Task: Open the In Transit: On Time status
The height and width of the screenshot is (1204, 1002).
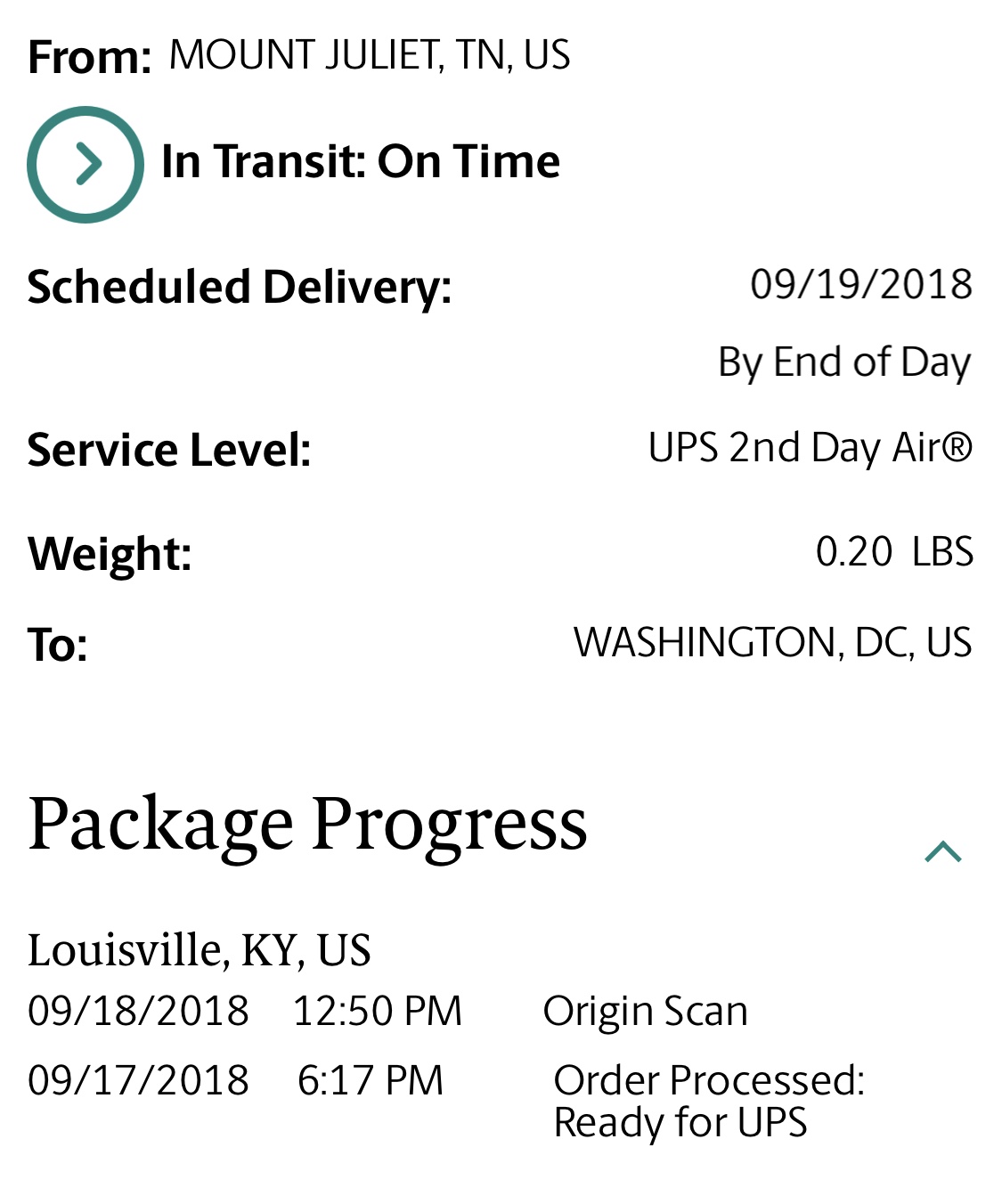Action: click(x=361, y=162)
